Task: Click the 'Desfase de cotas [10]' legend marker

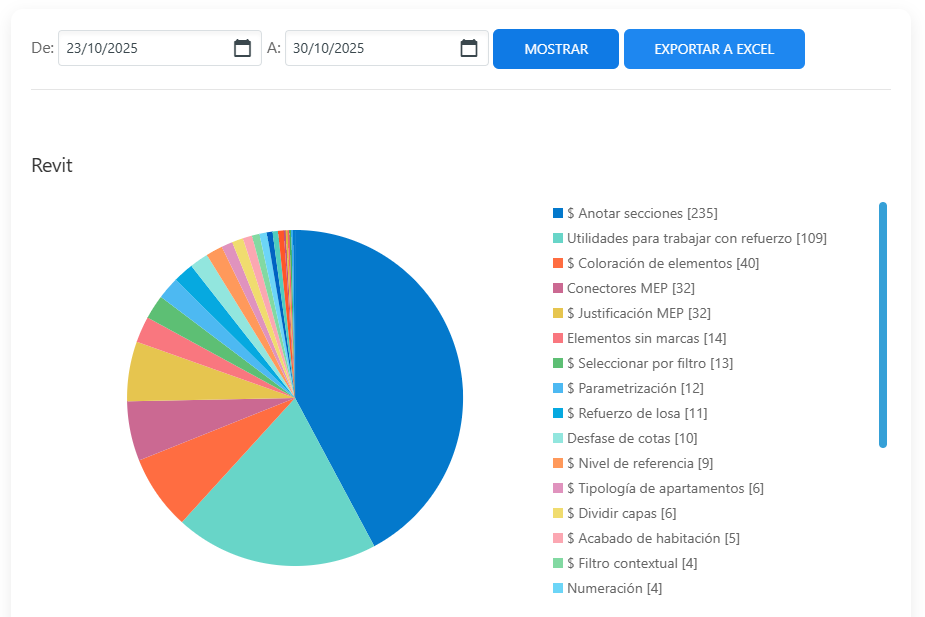Action: (558, 438)
